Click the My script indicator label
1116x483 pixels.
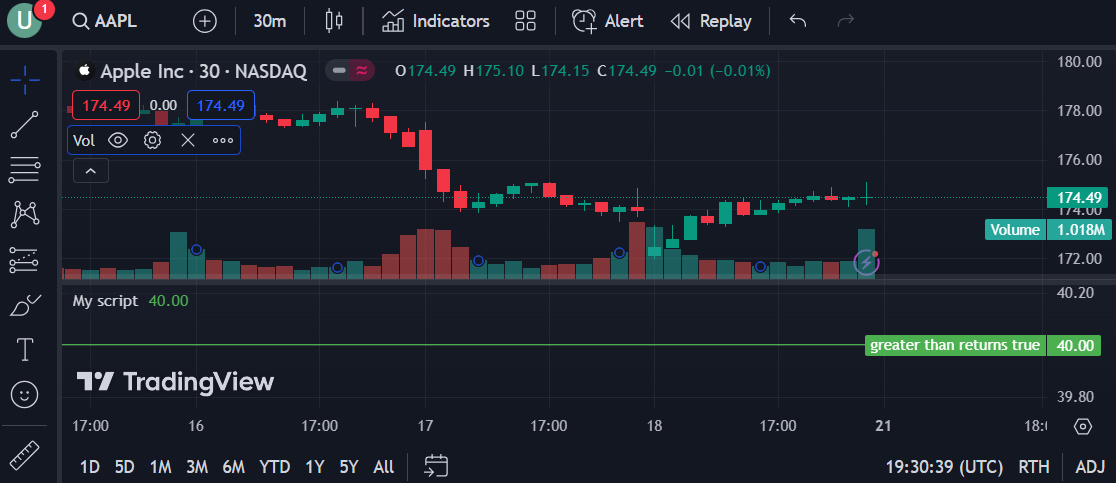(x=105, y=301)
